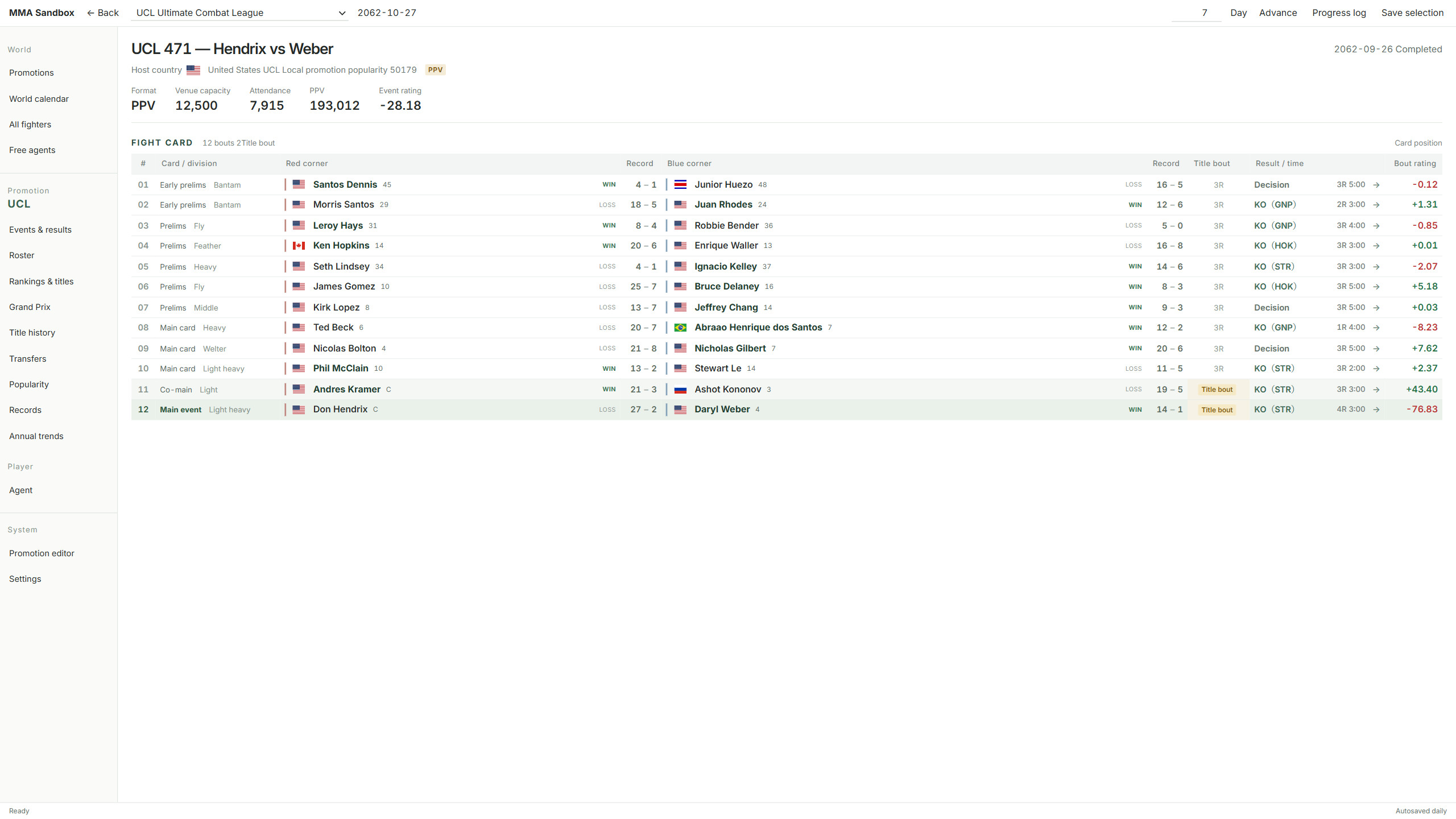1456x819 pixels.
Task: Click Costa Rica flag beside Junior Huezo
Action: (680, 185)
